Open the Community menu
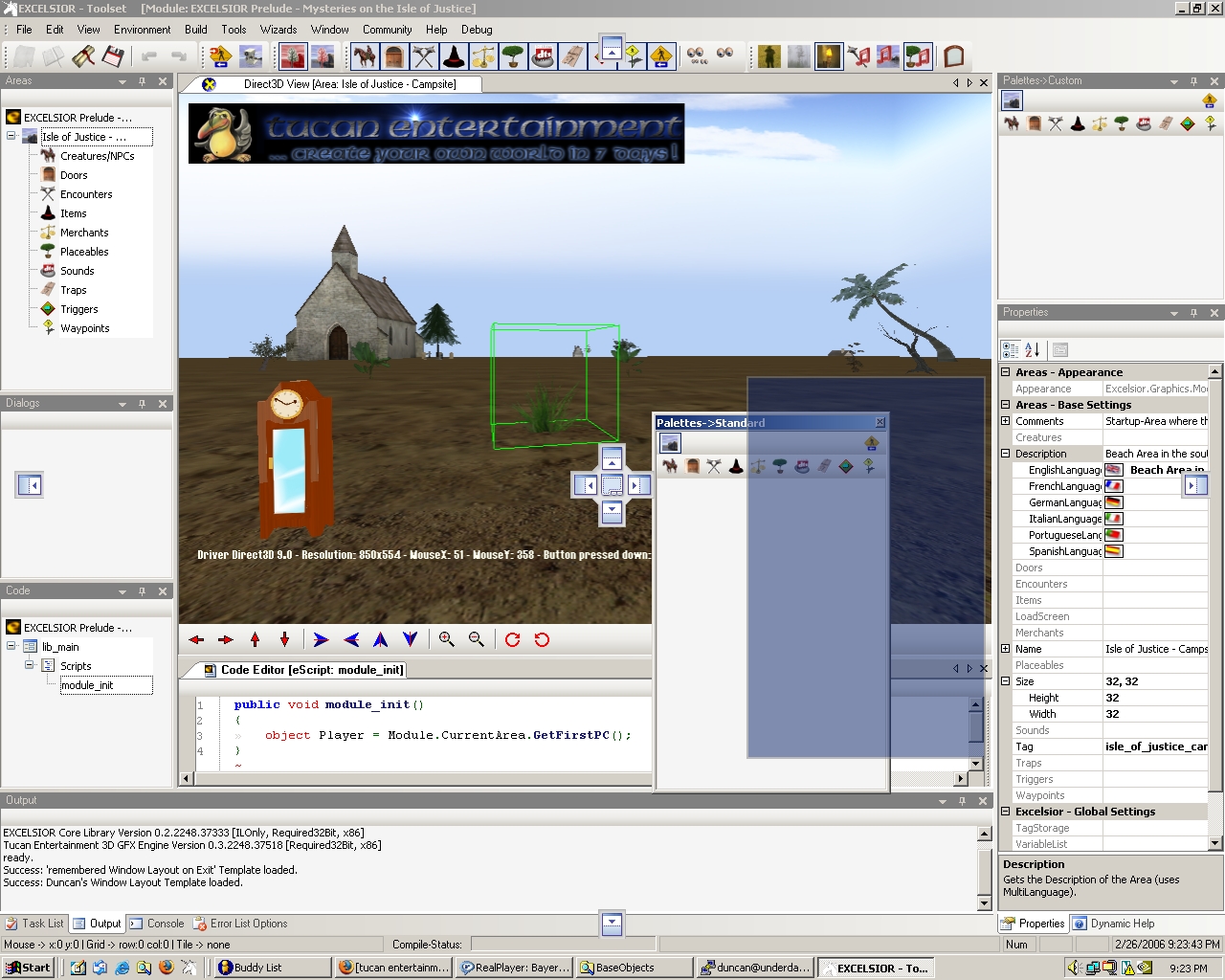 (387, 30)
